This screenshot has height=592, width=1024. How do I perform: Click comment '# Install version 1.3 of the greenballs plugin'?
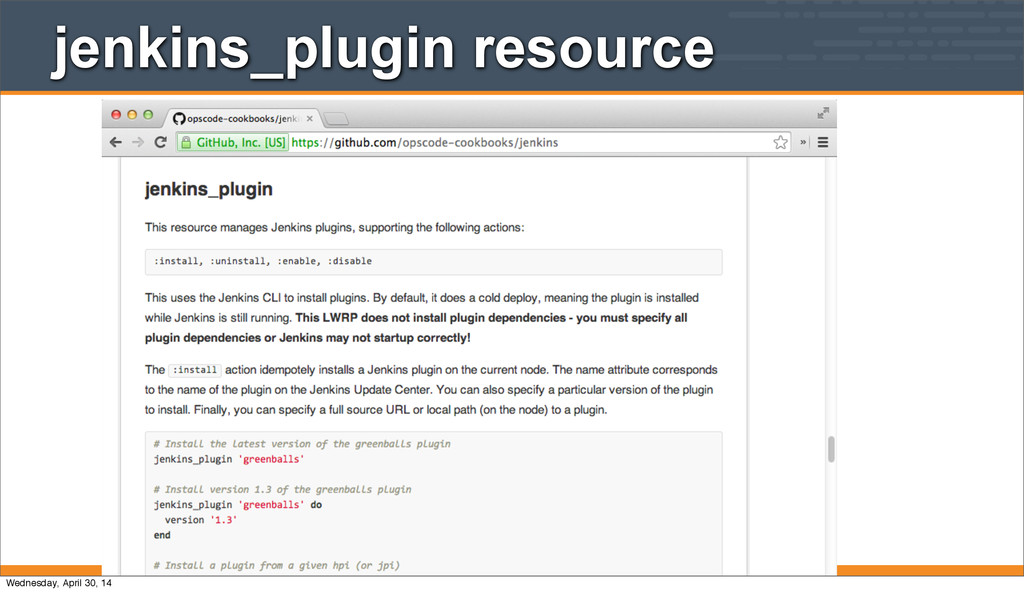click(282, 489)
